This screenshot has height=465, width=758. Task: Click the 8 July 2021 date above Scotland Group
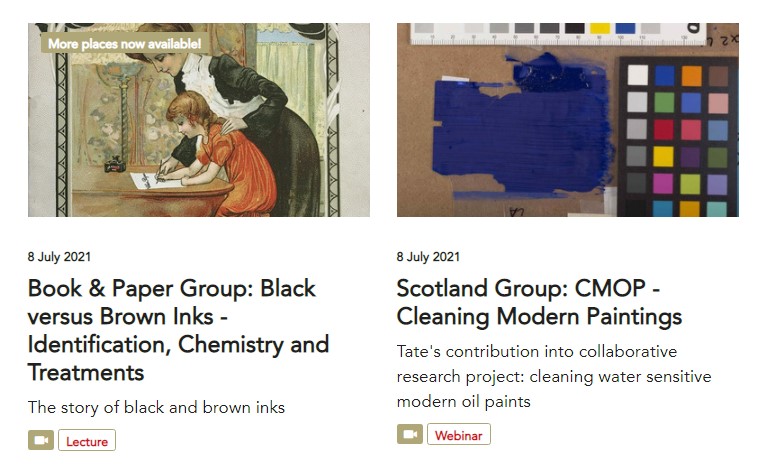pyautogui.click(x=429, y=257)
